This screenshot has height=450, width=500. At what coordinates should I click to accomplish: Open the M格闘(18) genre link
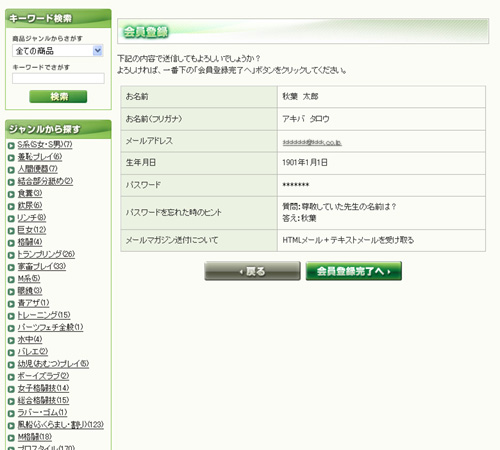click(35, 437)
